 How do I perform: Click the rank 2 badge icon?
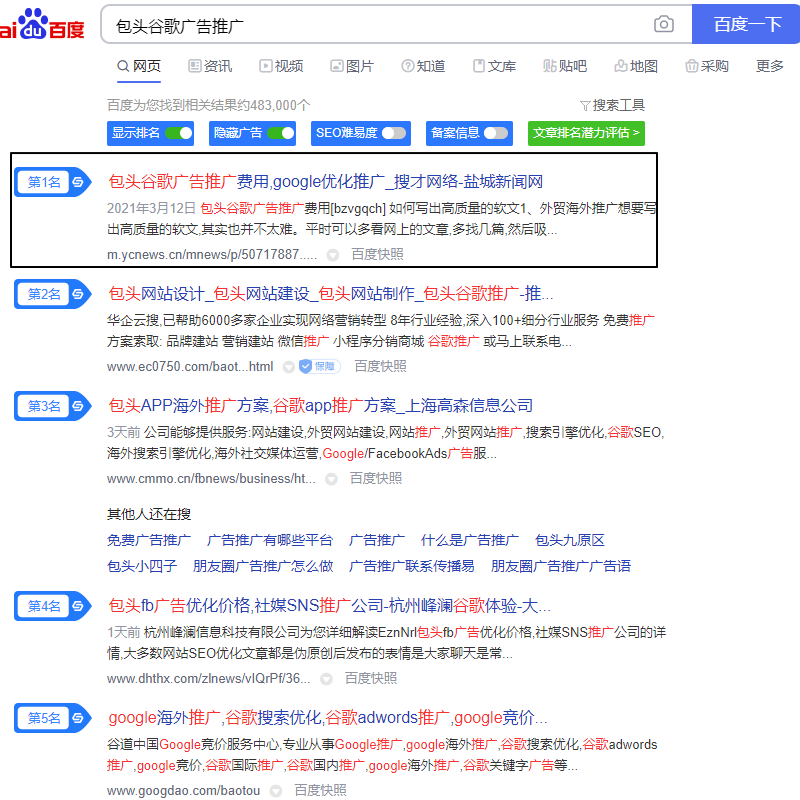pos(53,294)
